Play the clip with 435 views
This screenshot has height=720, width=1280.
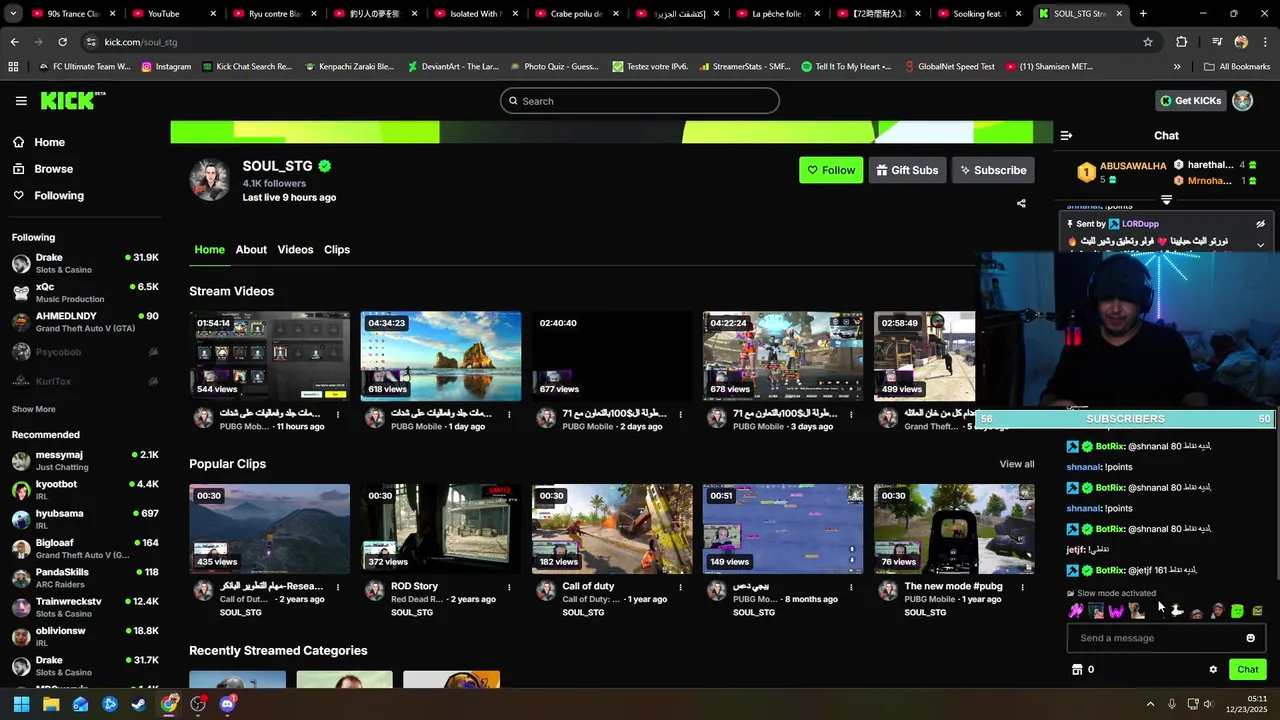click(270, 529)
